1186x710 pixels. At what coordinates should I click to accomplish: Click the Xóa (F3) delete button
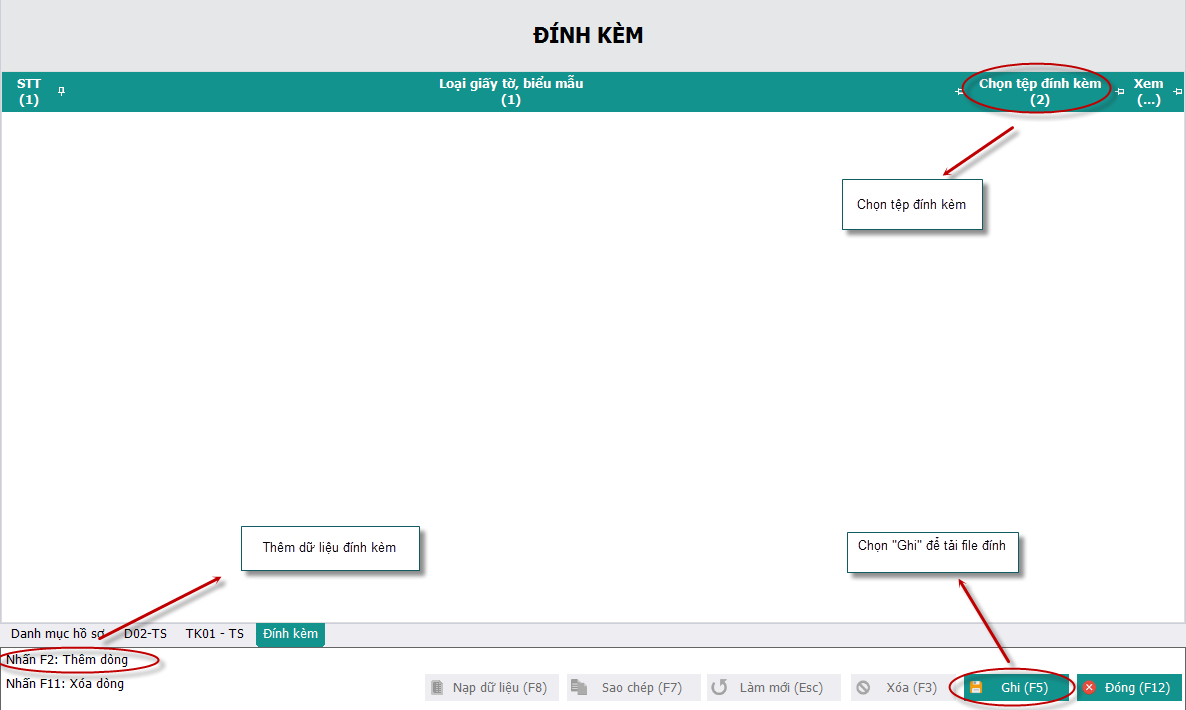click(900, 687)
